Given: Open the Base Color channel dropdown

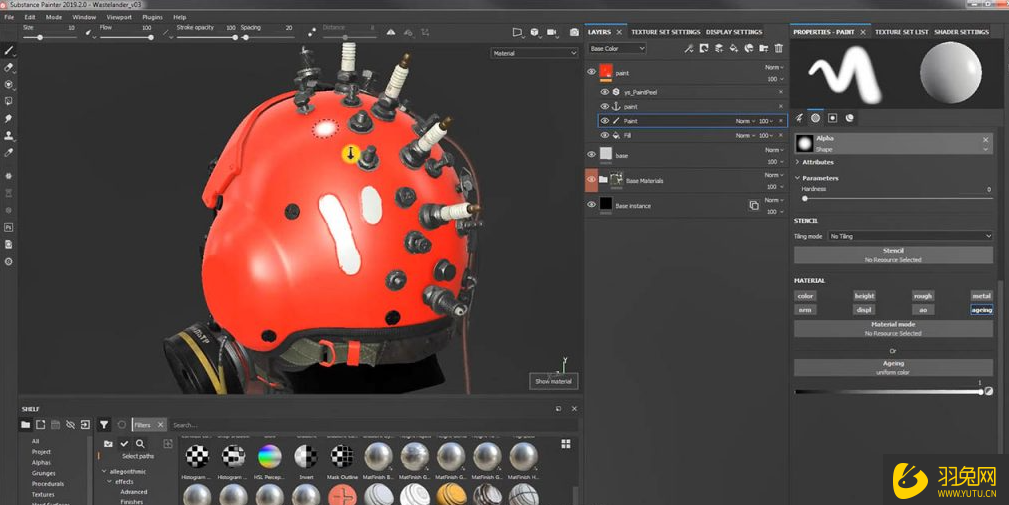Looking at the screenshot, I should (617, 48).
